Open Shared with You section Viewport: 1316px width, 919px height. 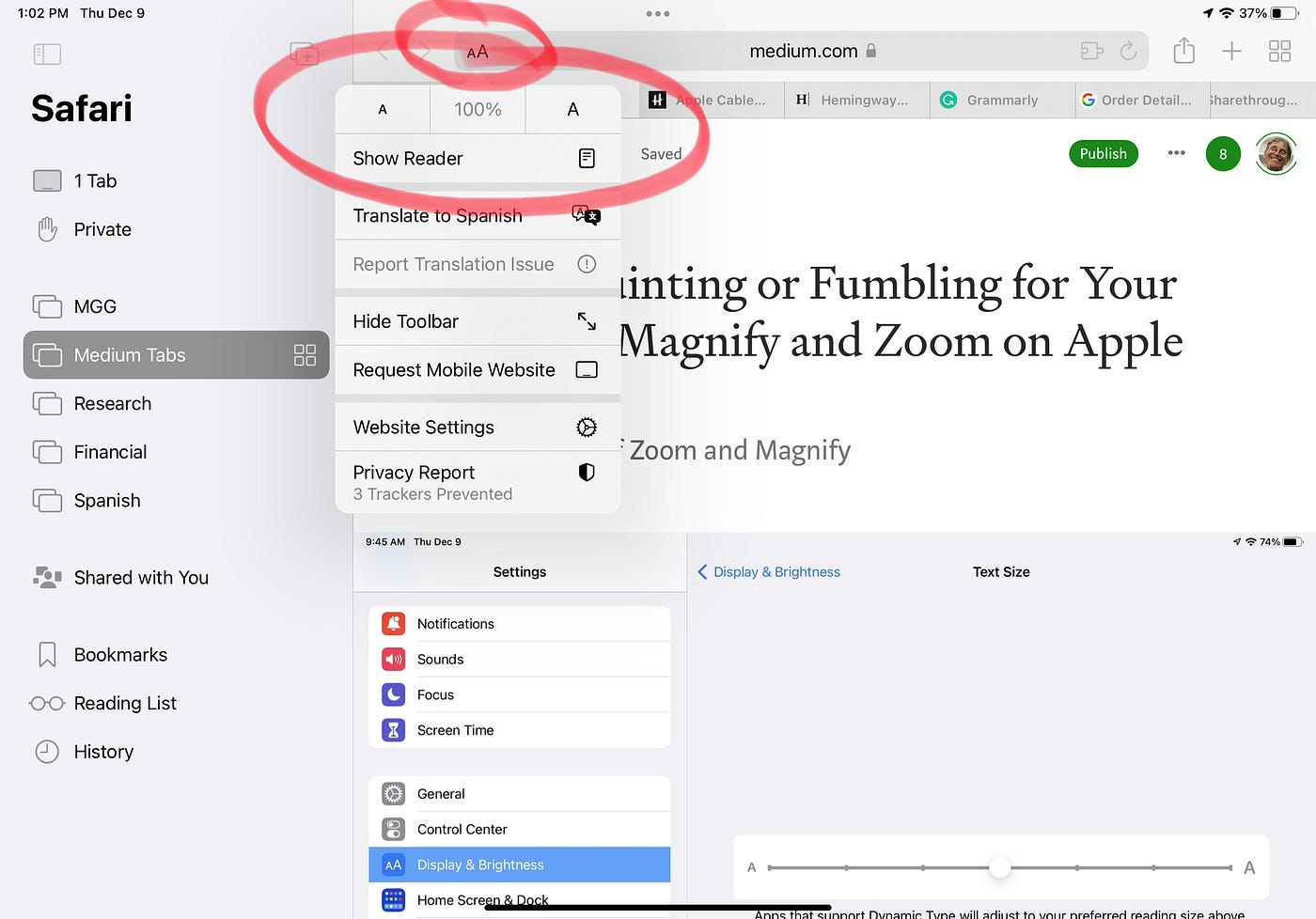tap(177, 578)
